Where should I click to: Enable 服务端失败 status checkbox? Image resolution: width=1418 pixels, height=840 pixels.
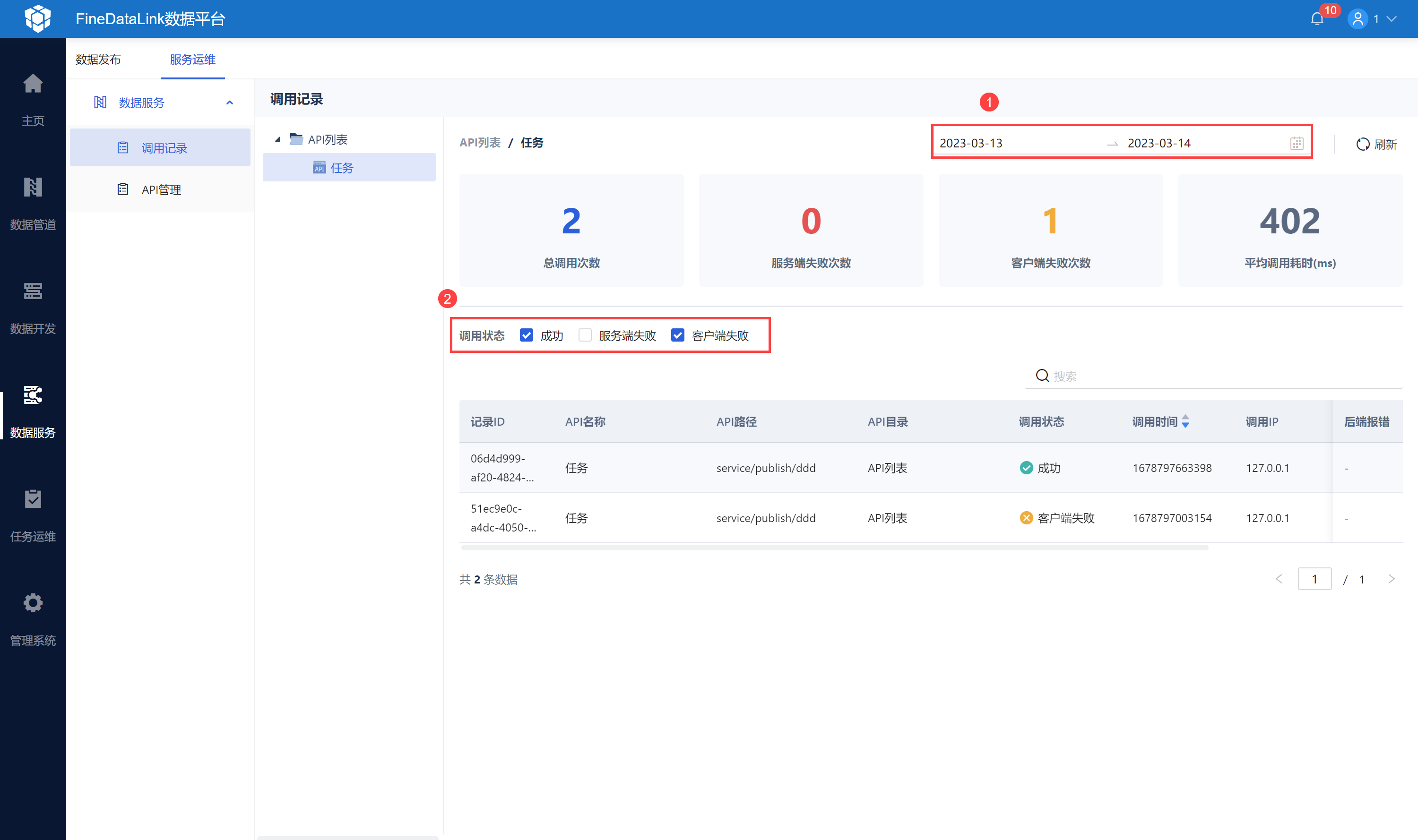[585, 335]
